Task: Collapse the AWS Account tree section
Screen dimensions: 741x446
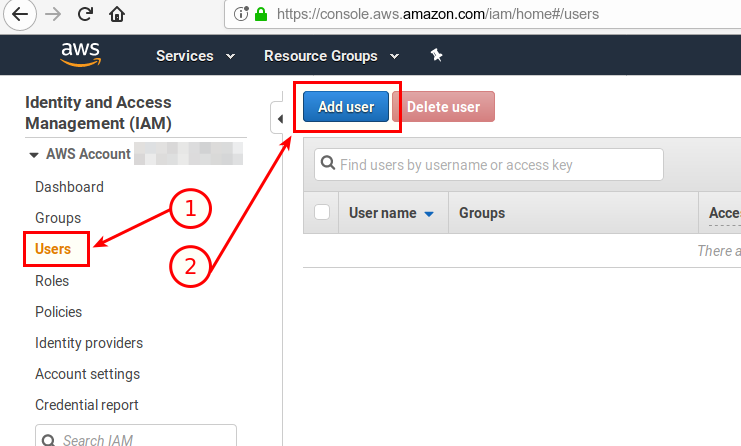Action: (x=35, y=155)
